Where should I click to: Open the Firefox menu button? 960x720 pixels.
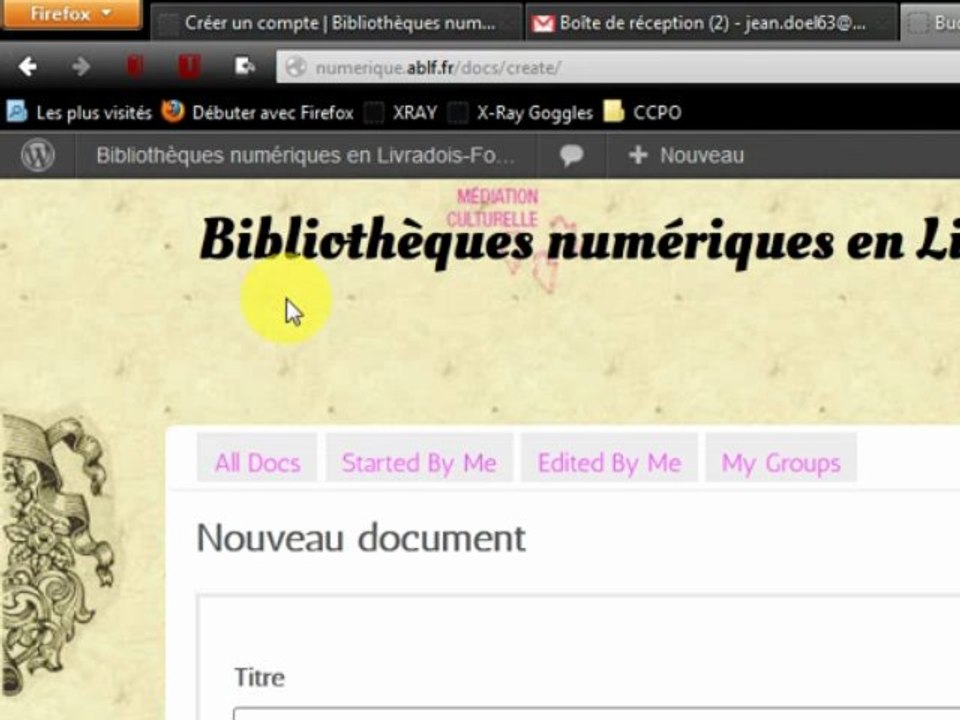[x=71, y=13]
